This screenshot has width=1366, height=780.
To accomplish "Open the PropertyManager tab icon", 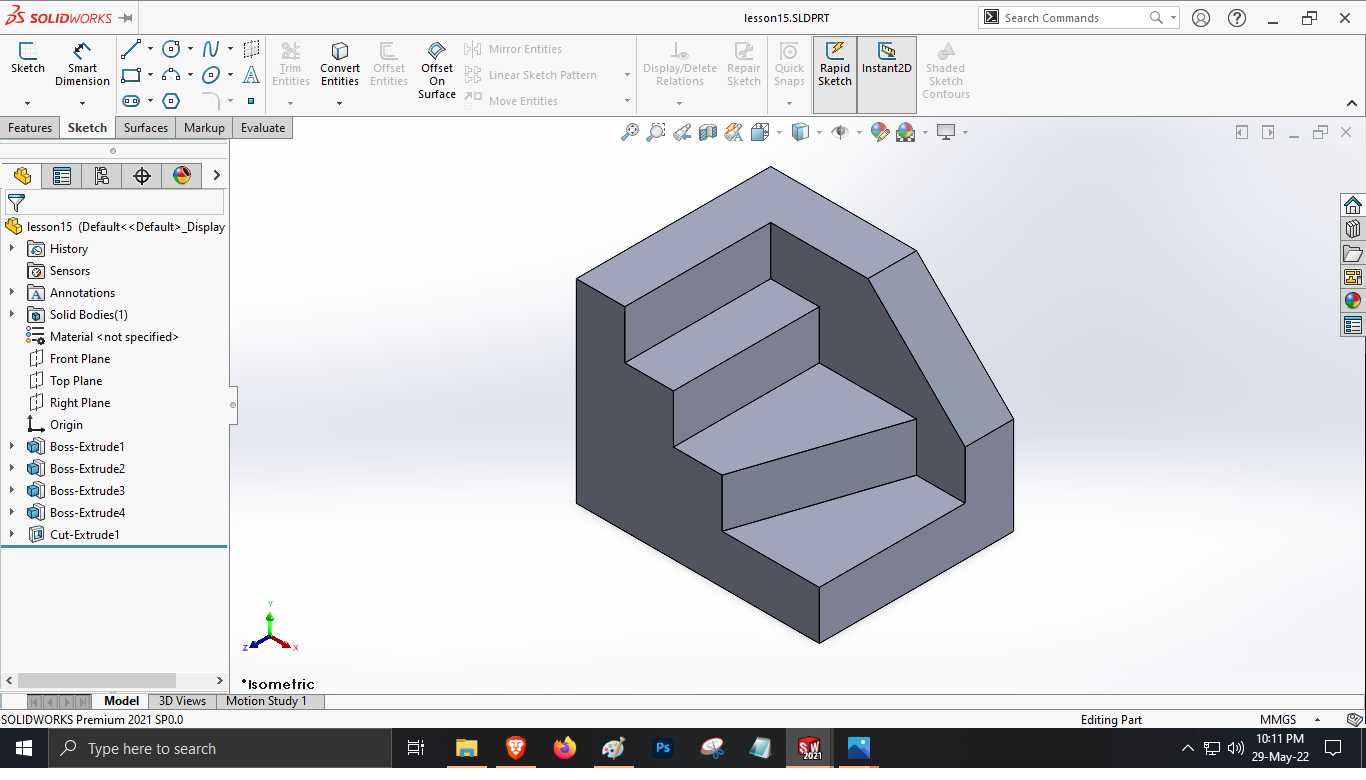I will coord(62,176).
